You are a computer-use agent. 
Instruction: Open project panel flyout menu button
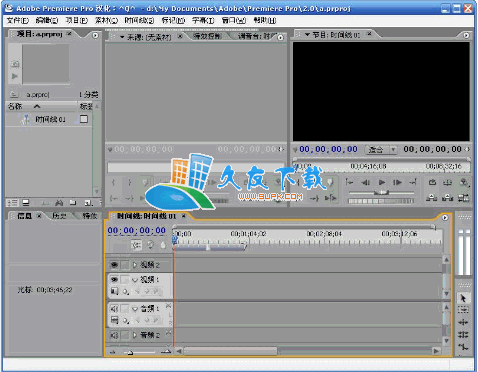[x=95, y=35]
